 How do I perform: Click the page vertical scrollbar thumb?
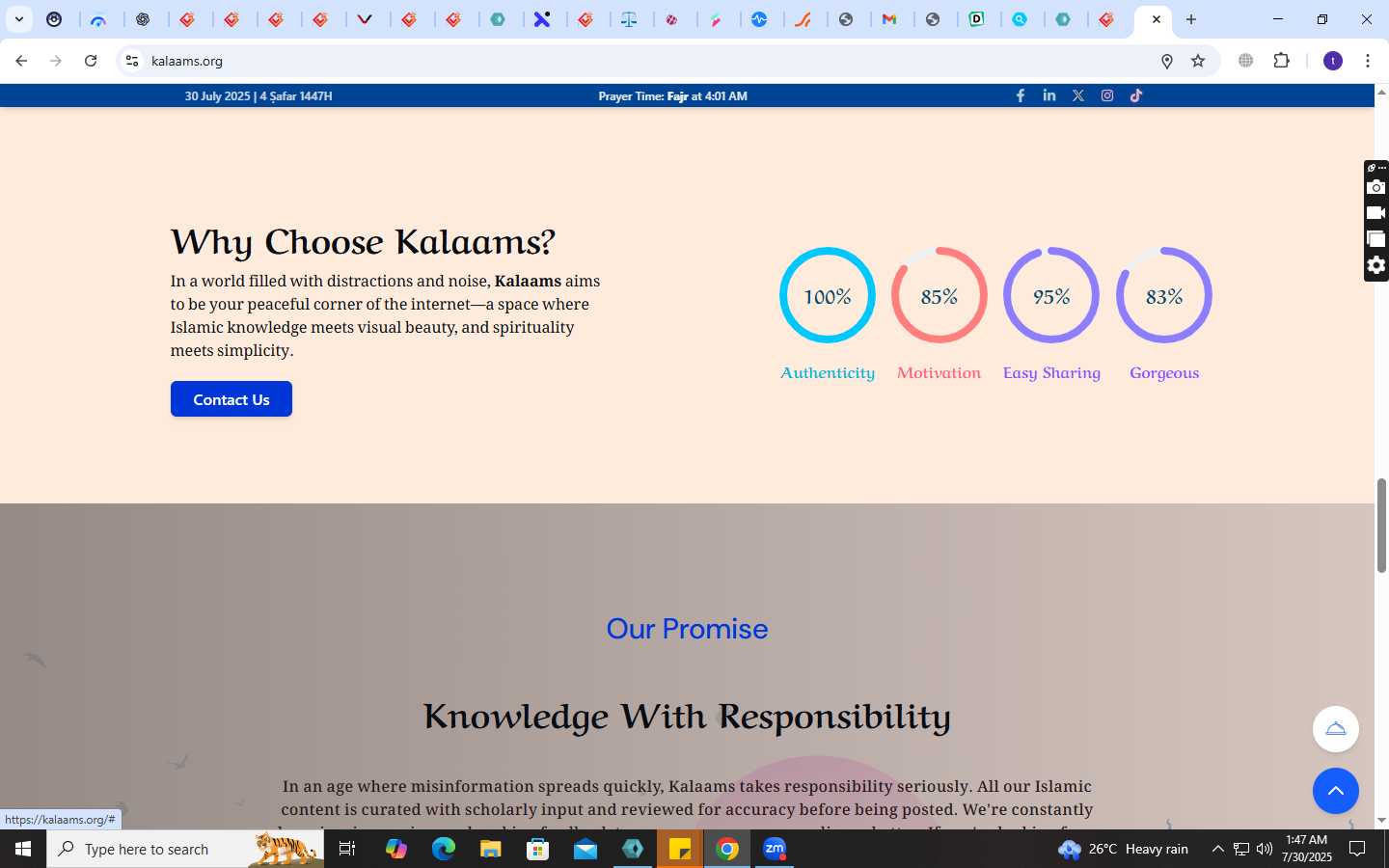click(1381, 526)
